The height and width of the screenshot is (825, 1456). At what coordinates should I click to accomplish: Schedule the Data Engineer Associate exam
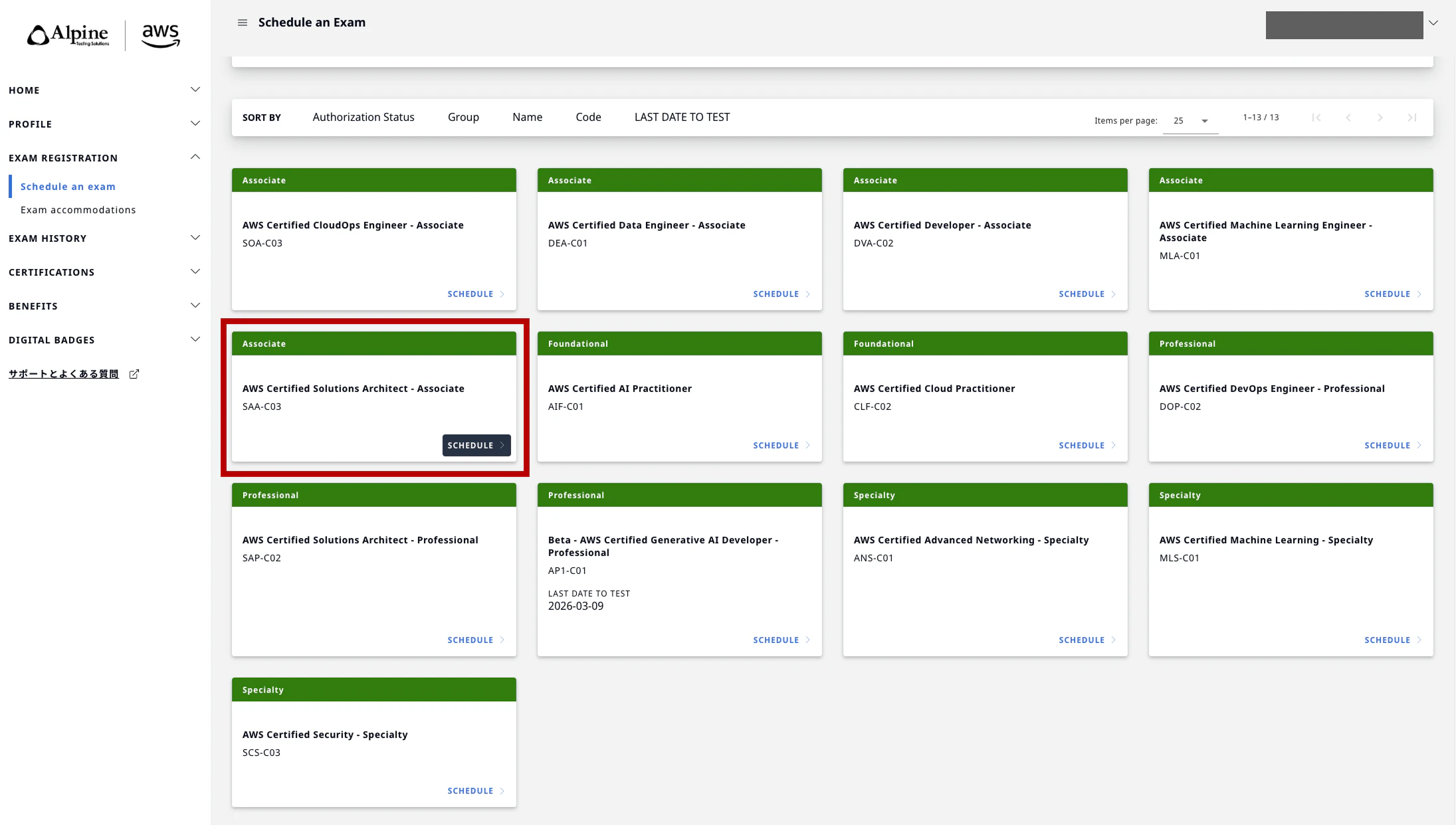(781, 294)
